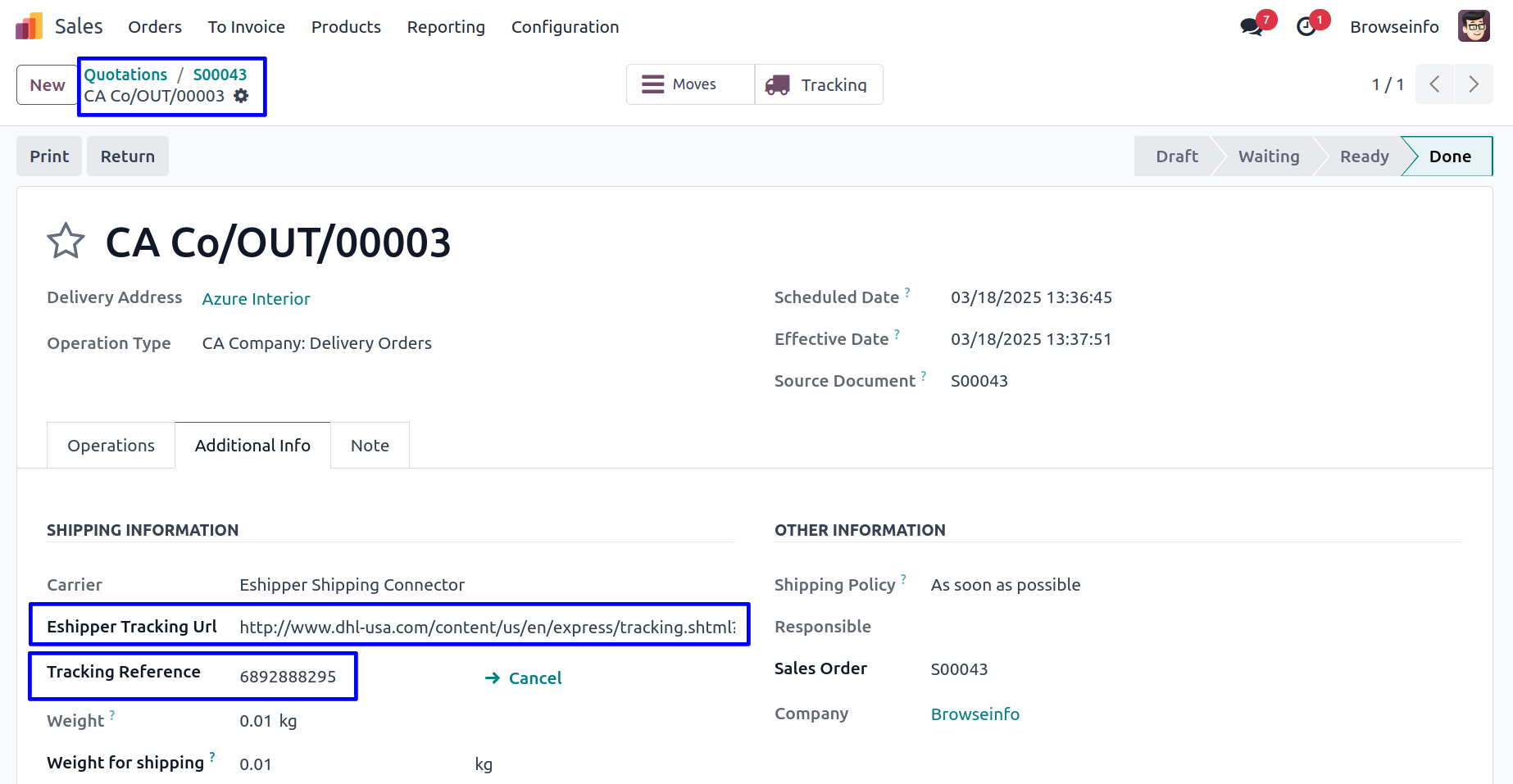Open Tracking with the truck button
The width and height of the screenshot is (1513, 784).
[818, 84]
